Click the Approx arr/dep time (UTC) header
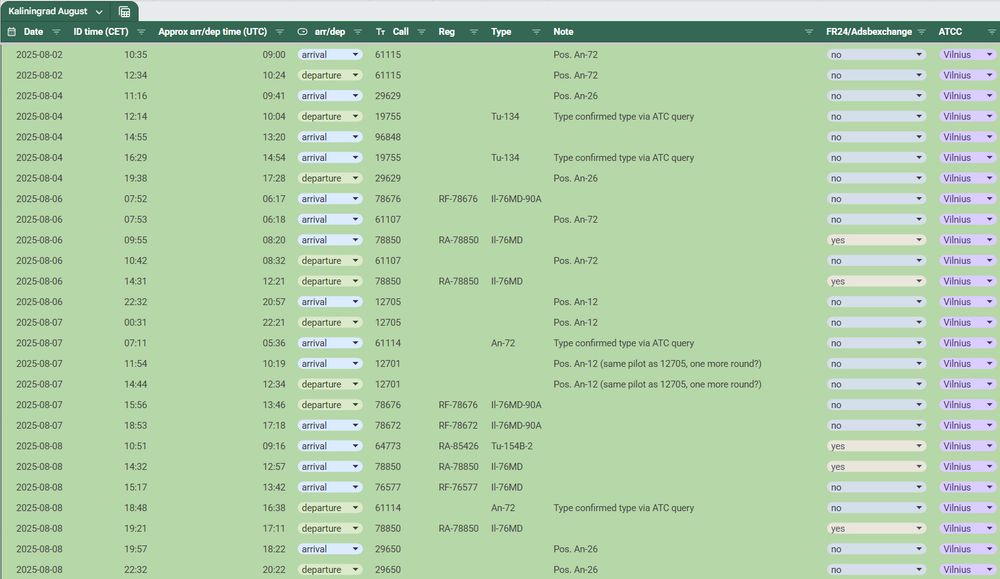Viewport: 1000px width, 579px height. click(212, 32)
